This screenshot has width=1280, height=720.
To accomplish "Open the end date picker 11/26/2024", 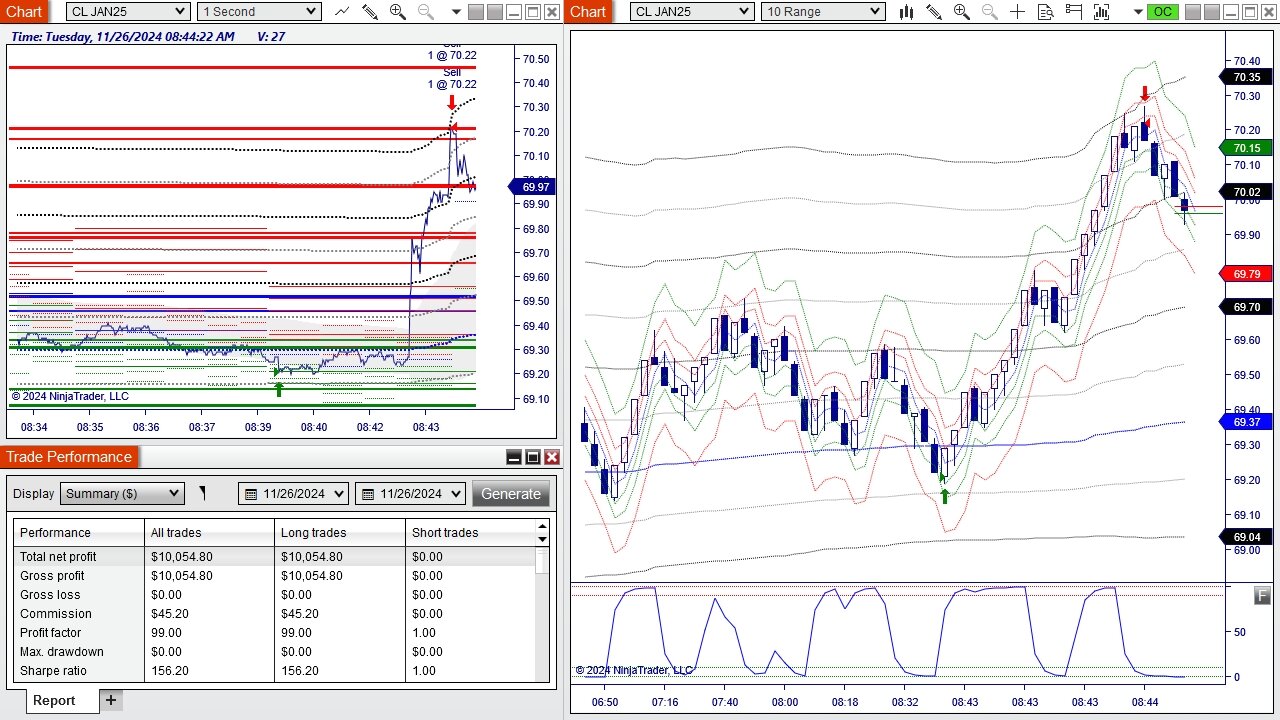I will 410,493.
